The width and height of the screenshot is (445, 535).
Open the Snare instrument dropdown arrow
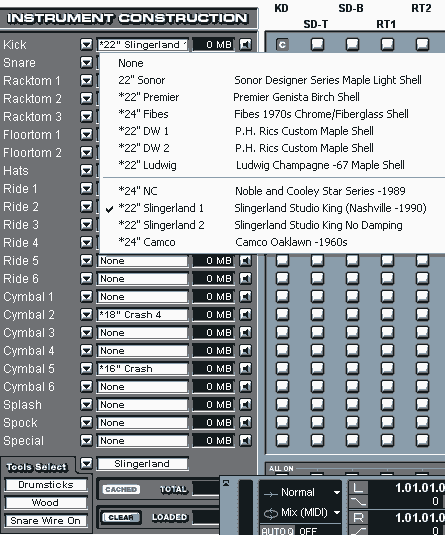[86, 62]
